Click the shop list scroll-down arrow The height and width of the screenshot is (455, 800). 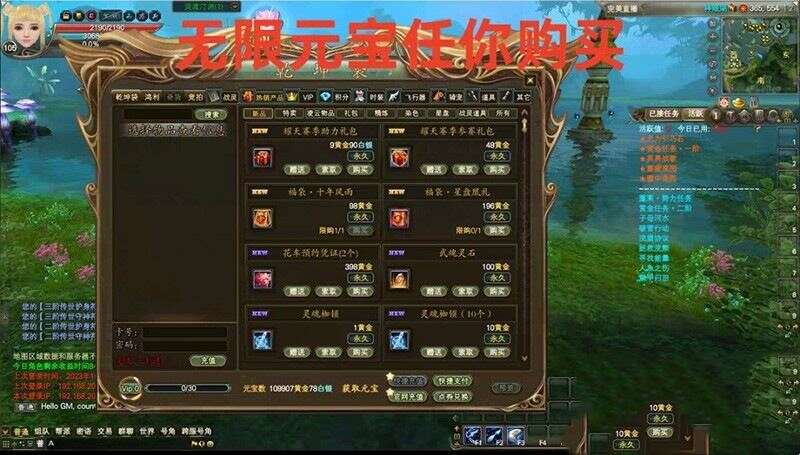point(525,359)
